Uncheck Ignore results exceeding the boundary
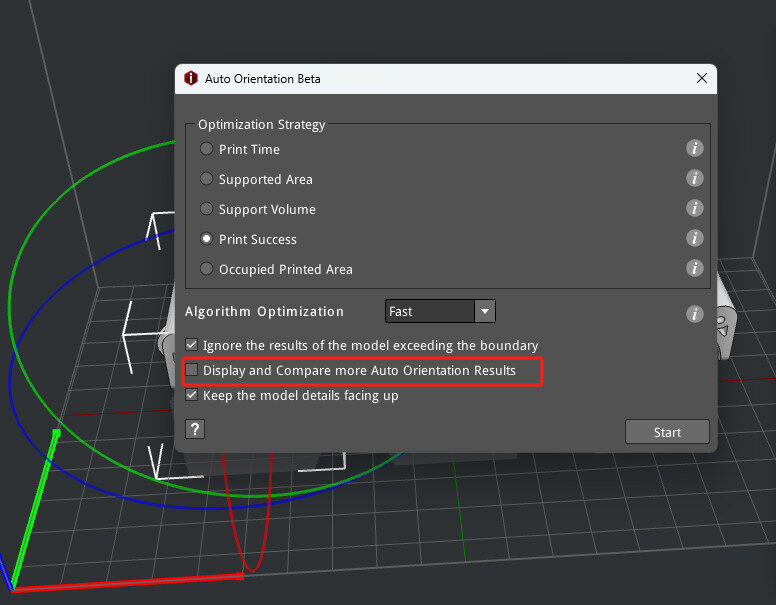Viewport: 776px width, 605px height. [x=192, y=345]
